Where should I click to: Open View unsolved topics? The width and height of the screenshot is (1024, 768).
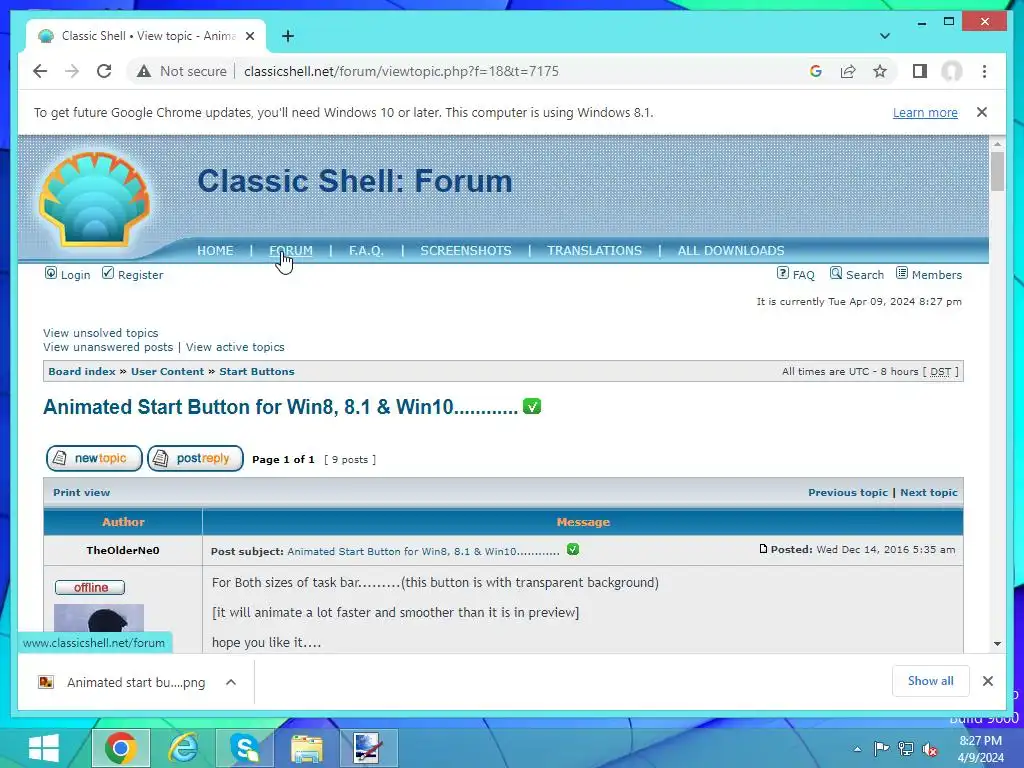point(101,333)
